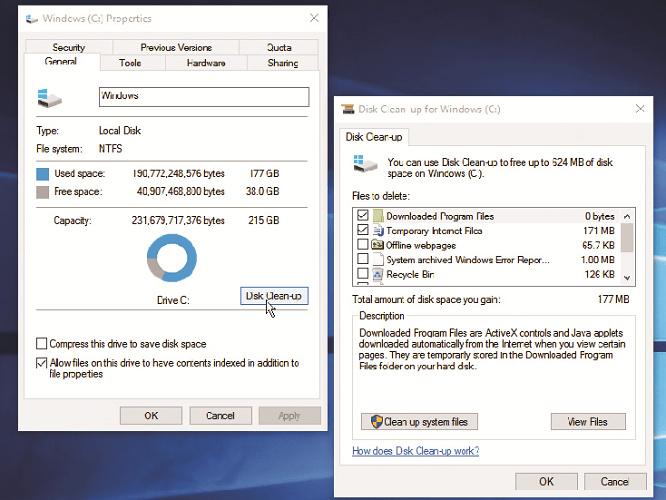Click the Windows drive icon beside name field

(49, 98)
